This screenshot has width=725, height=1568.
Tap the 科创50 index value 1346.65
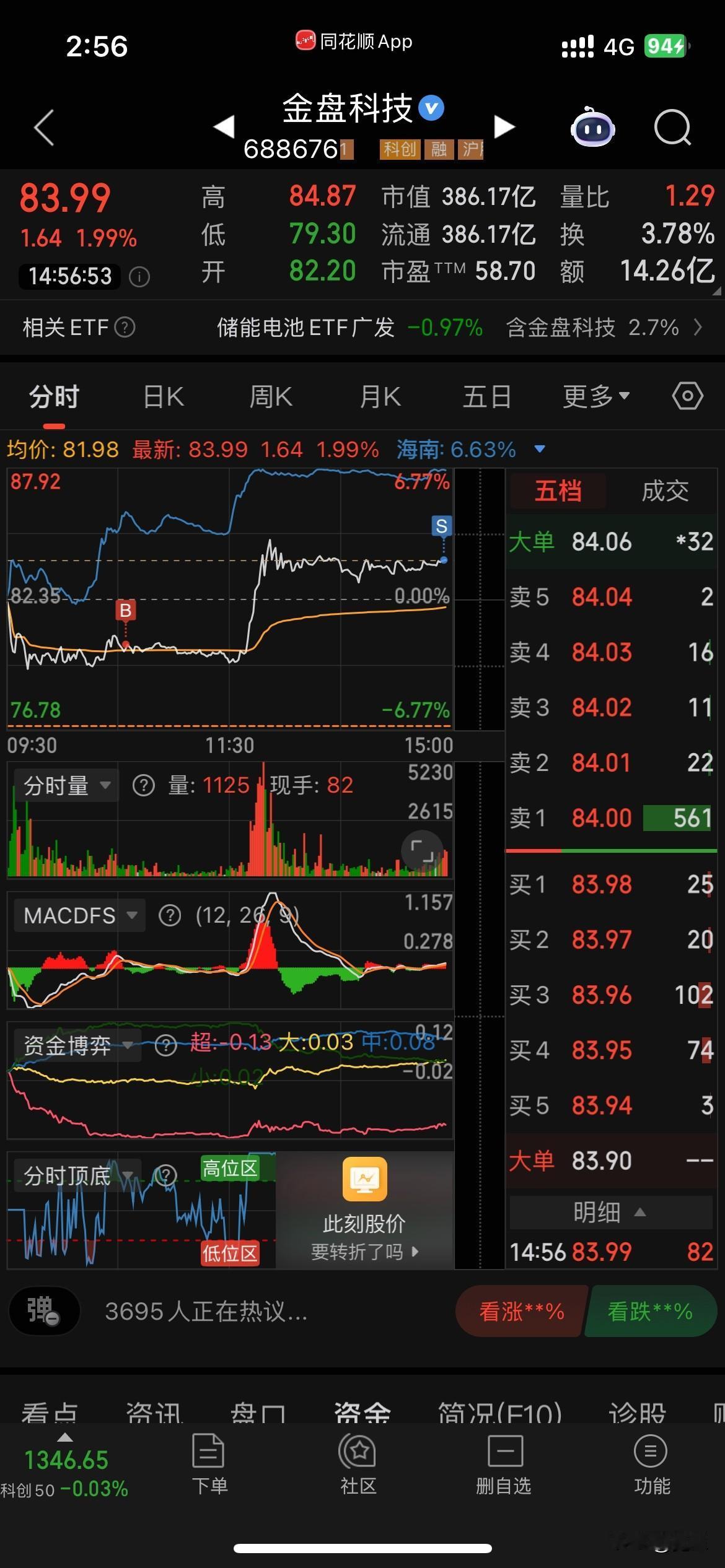[x=66, y=1460]
